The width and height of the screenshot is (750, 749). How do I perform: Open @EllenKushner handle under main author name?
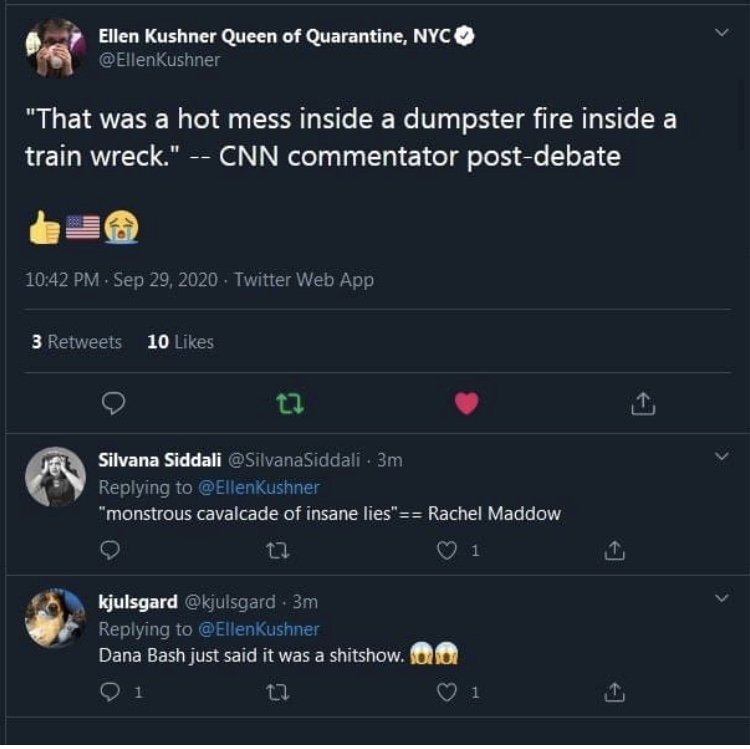(159, 60)
